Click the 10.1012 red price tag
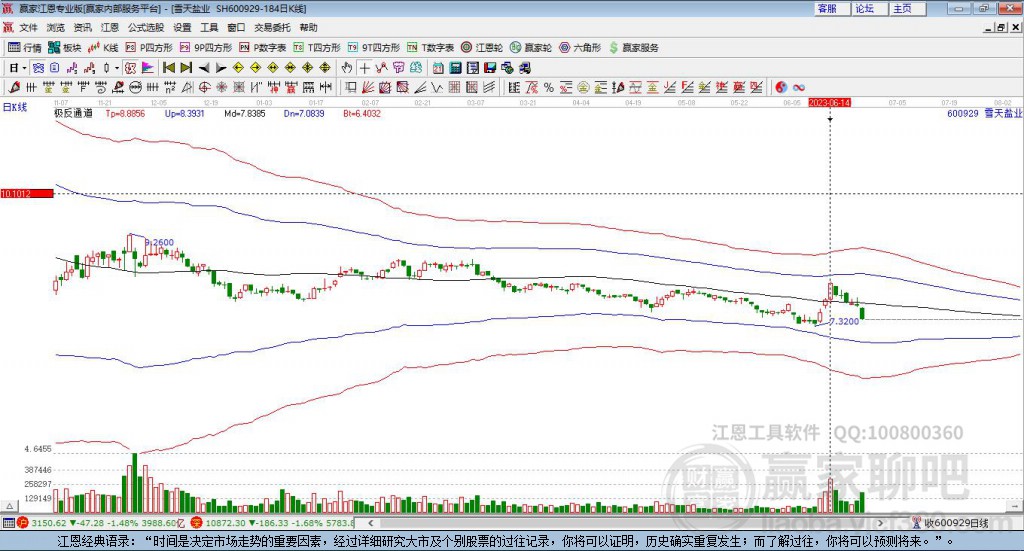Screen dimensions: 1024x551 [x=27, y=193]
